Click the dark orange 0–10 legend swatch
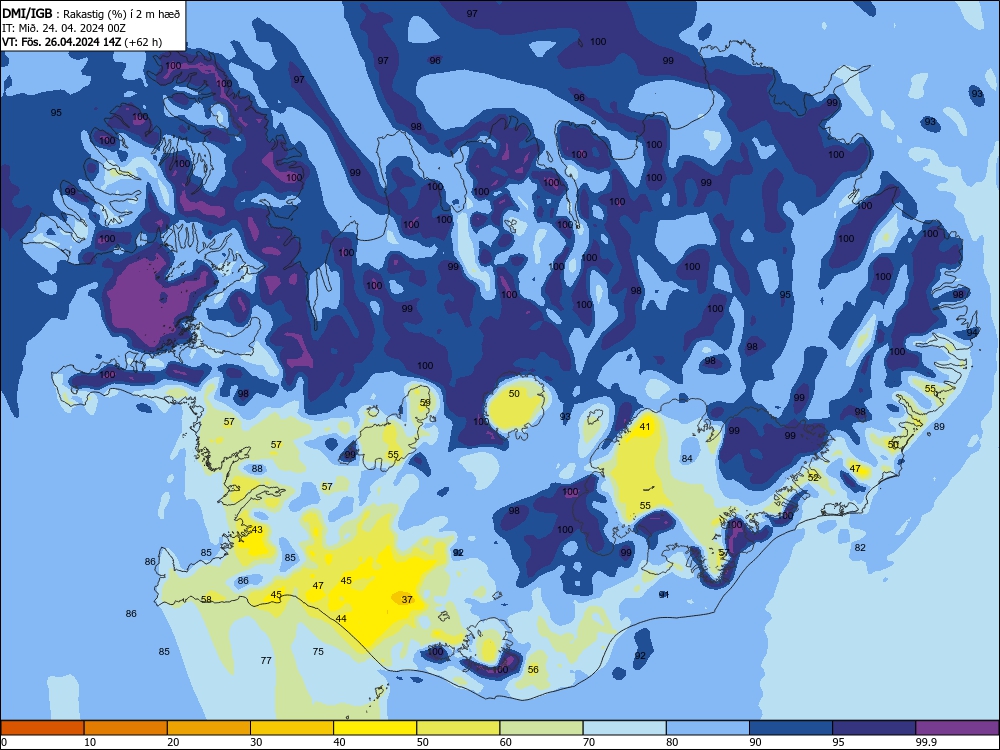 42,728
